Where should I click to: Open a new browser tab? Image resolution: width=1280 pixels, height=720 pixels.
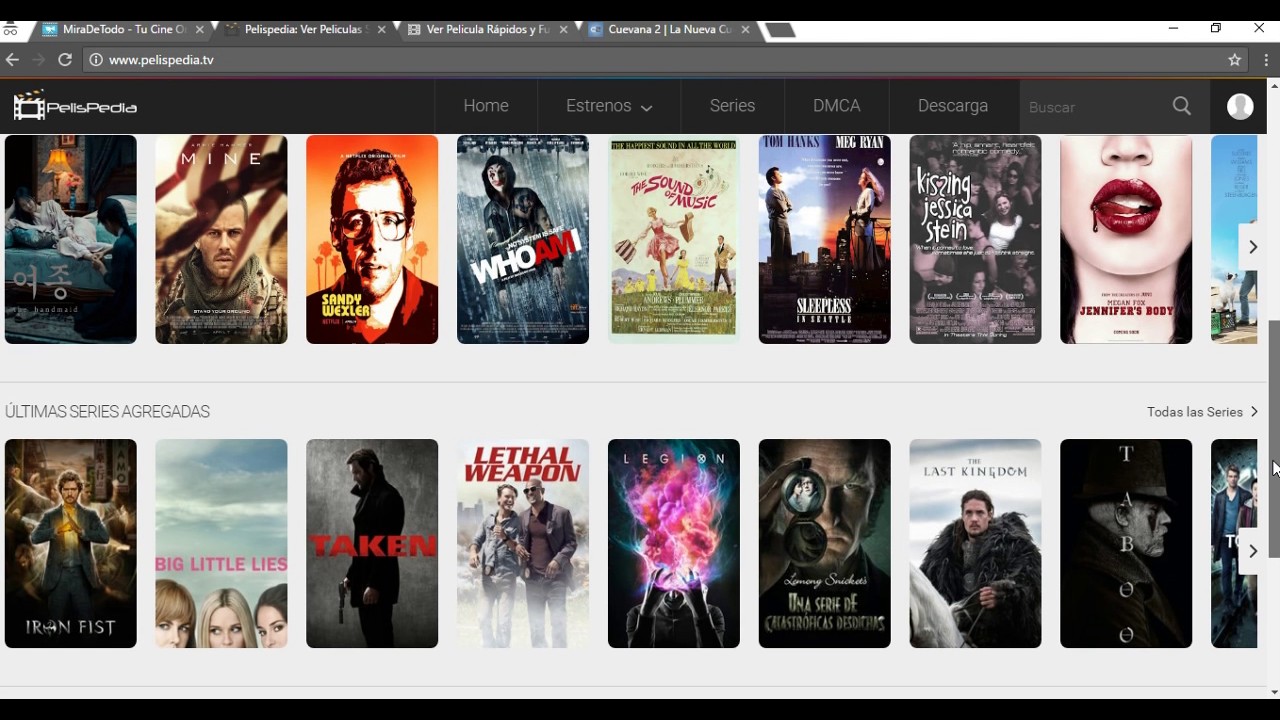780,30
